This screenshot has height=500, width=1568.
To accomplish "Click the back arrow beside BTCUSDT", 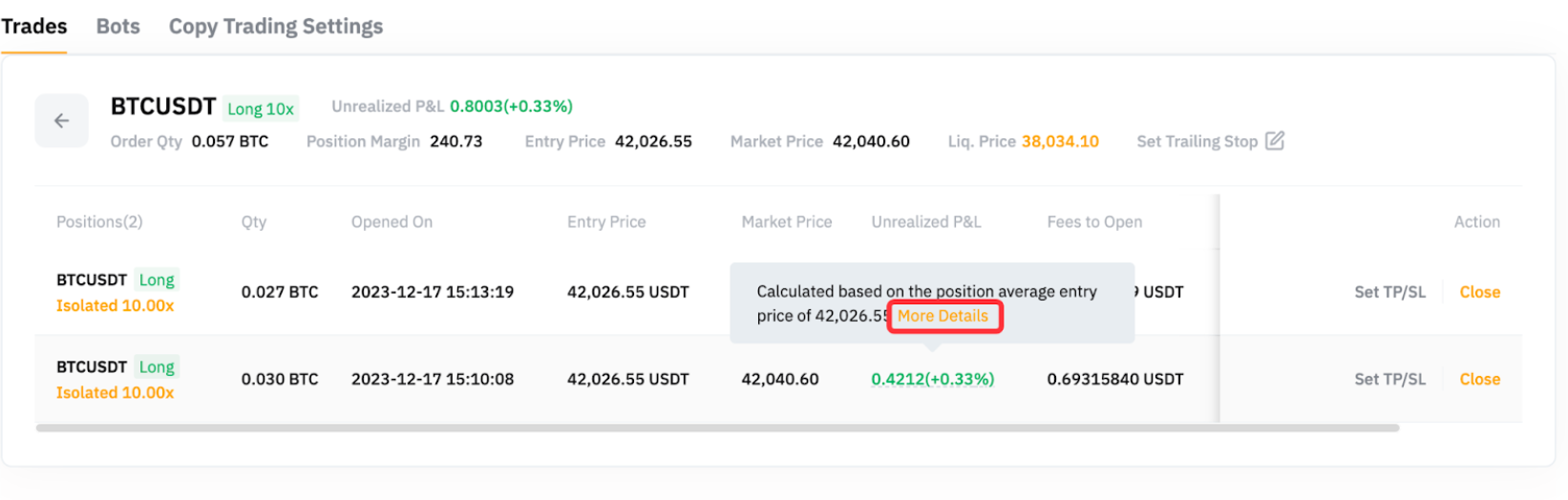I will tap(61, 120).
